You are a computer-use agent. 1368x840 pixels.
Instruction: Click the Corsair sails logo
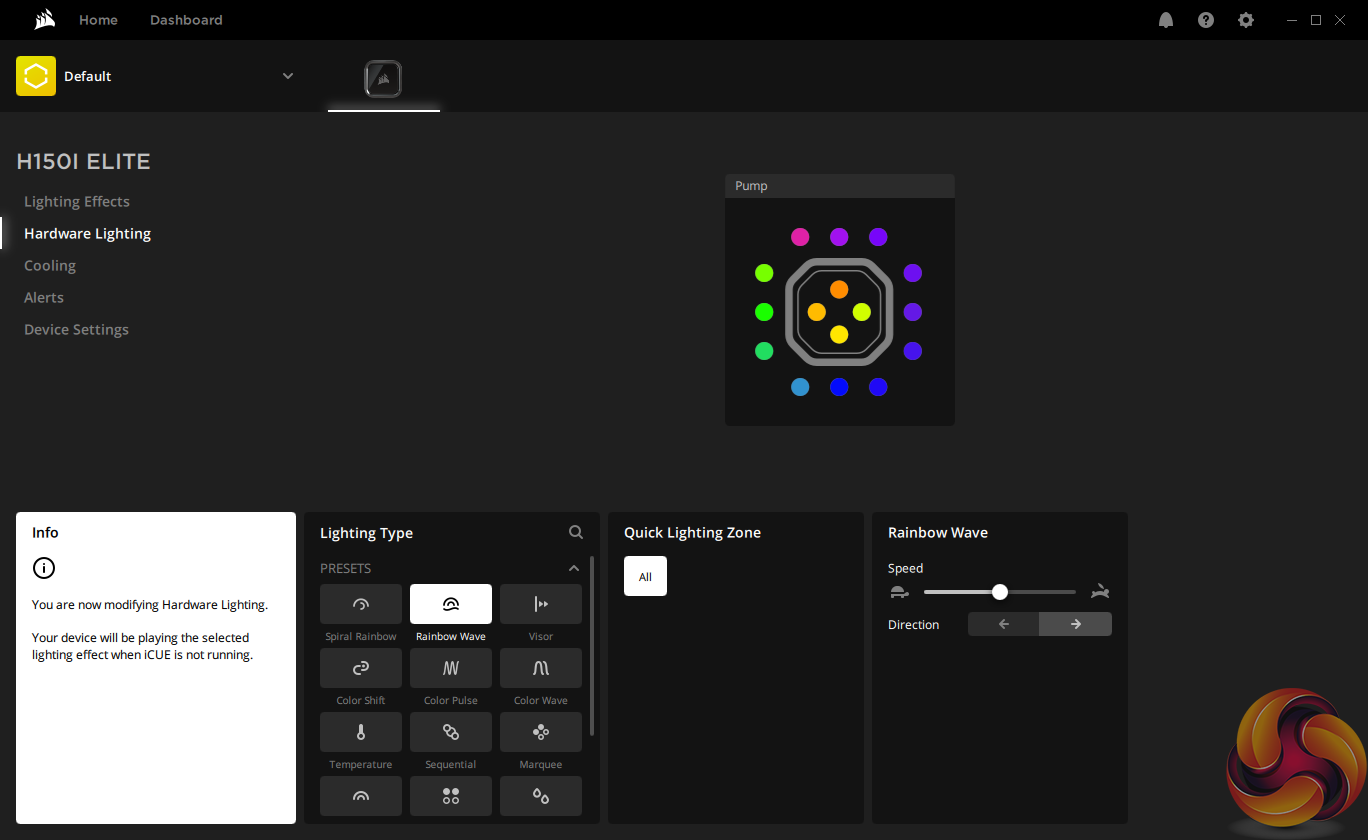[44, 20]
